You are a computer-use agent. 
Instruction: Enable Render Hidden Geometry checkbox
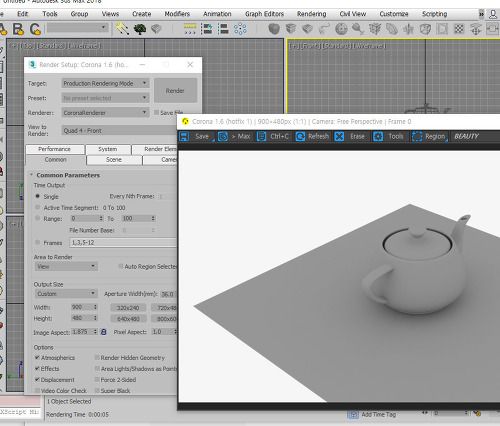(97, 357)
